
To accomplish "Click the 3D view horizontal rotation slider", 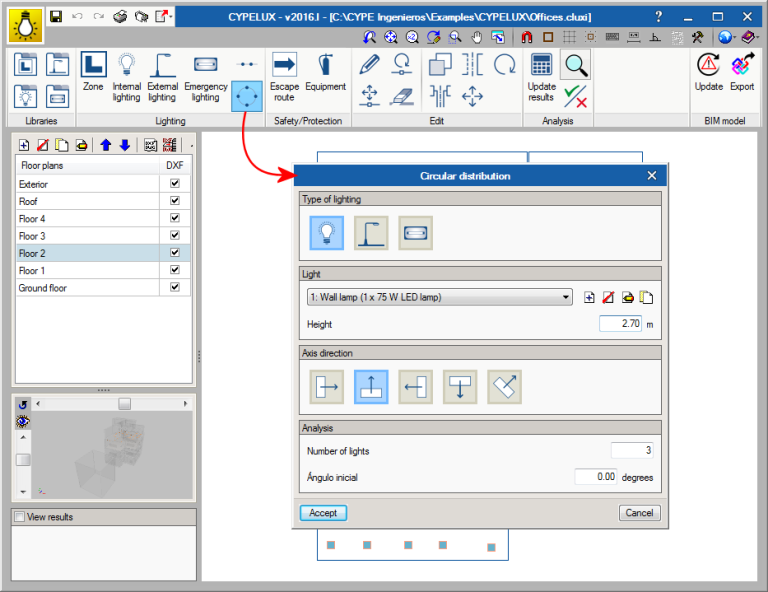I will [124, 404].
